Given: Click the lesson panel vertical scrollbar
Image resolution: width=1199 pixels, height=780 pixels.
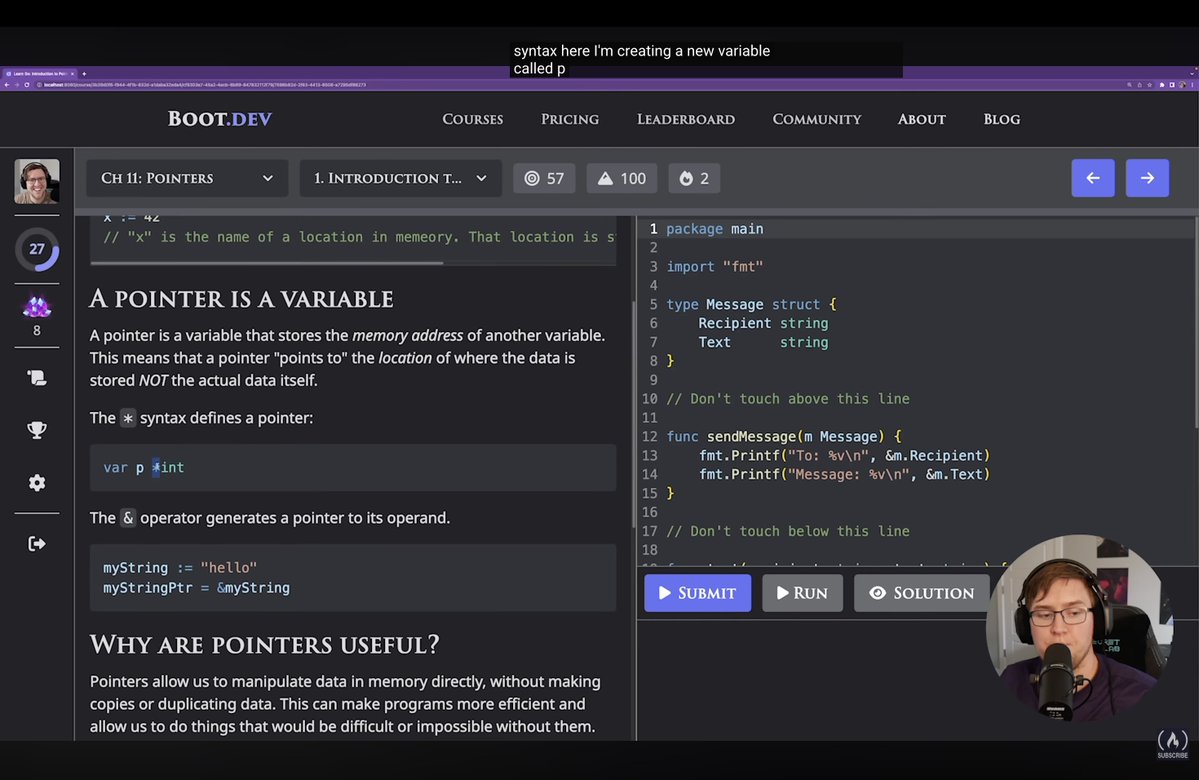Looking at the screenshot, I should pos(633,413).
